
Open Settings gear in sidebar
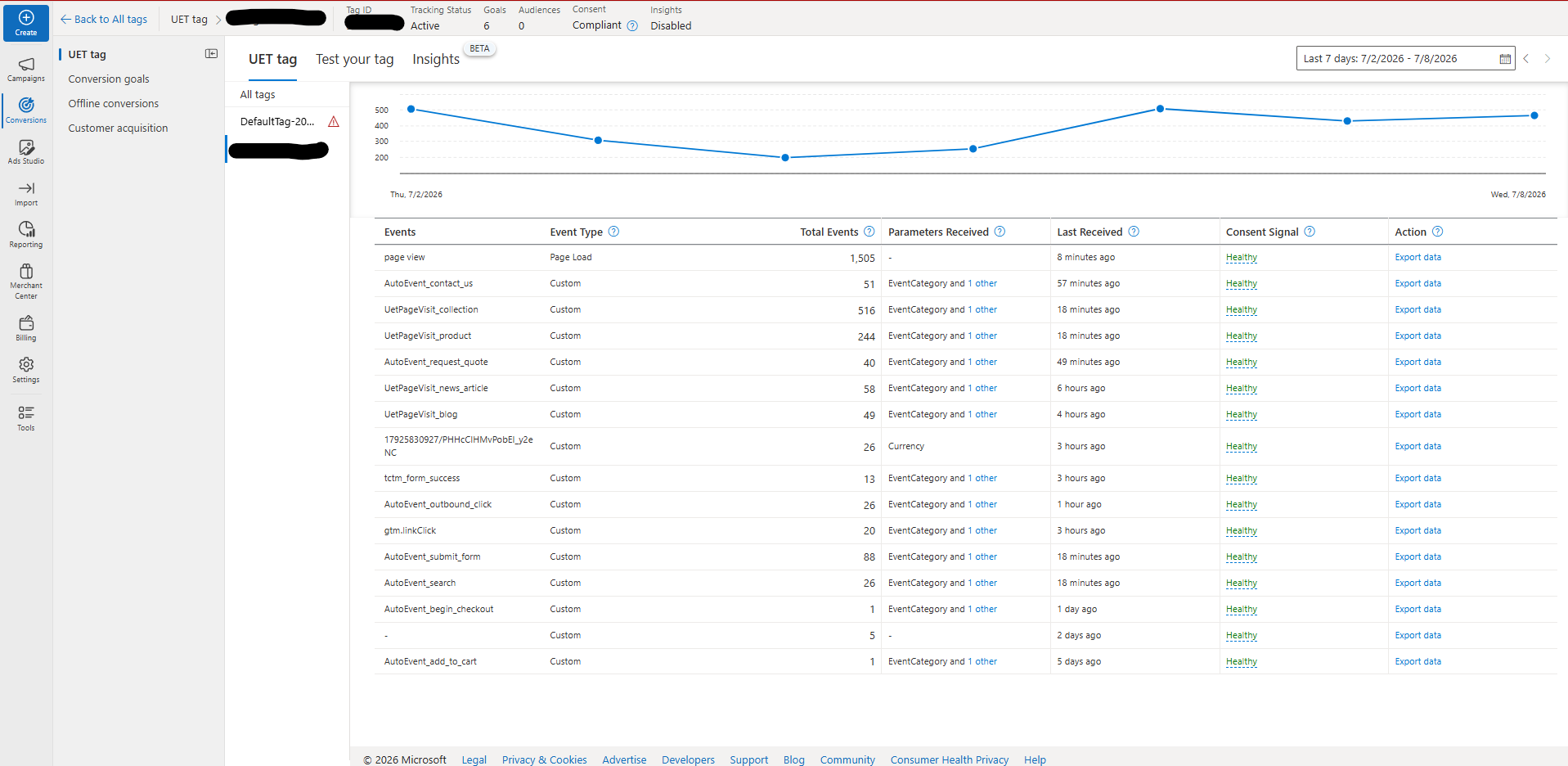[26, 370]
